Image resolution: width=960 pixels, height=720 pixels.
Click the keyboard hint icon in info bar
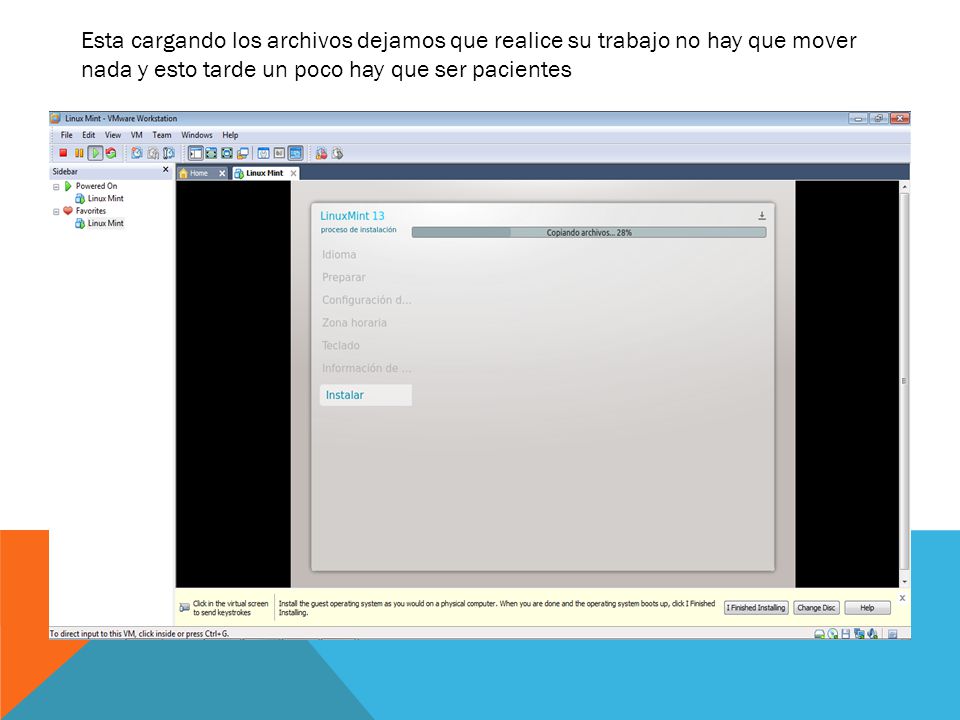(184, 607)
